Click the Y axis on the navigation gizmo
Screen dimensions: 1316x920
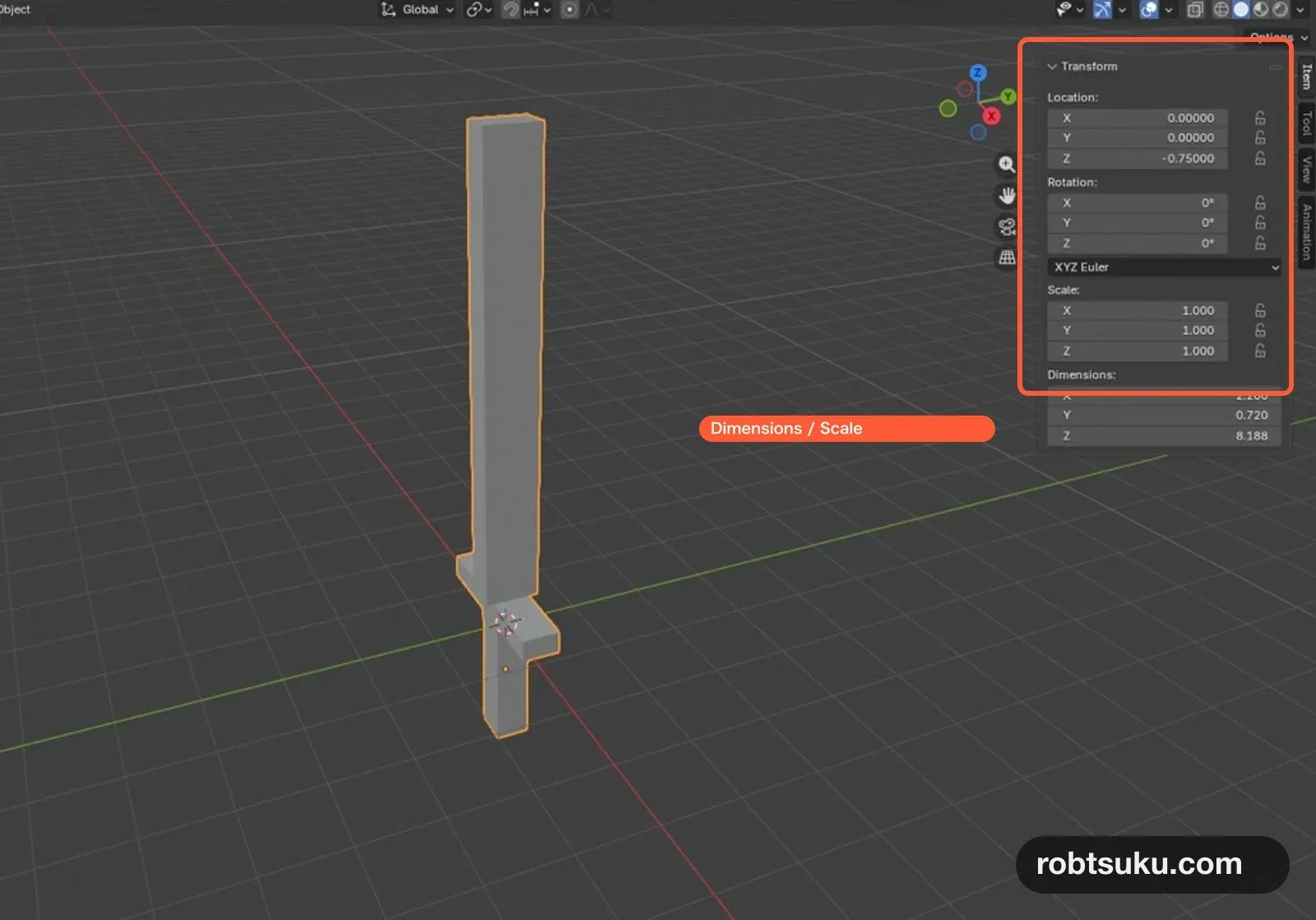click(x=1008, y=97)
